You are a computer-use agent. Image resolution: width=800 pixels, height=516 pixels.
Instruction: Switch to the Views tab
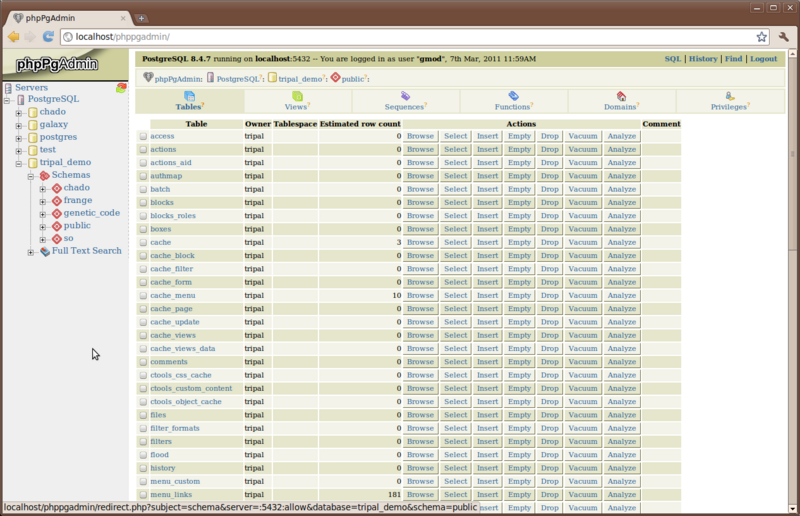coord(297,101)
